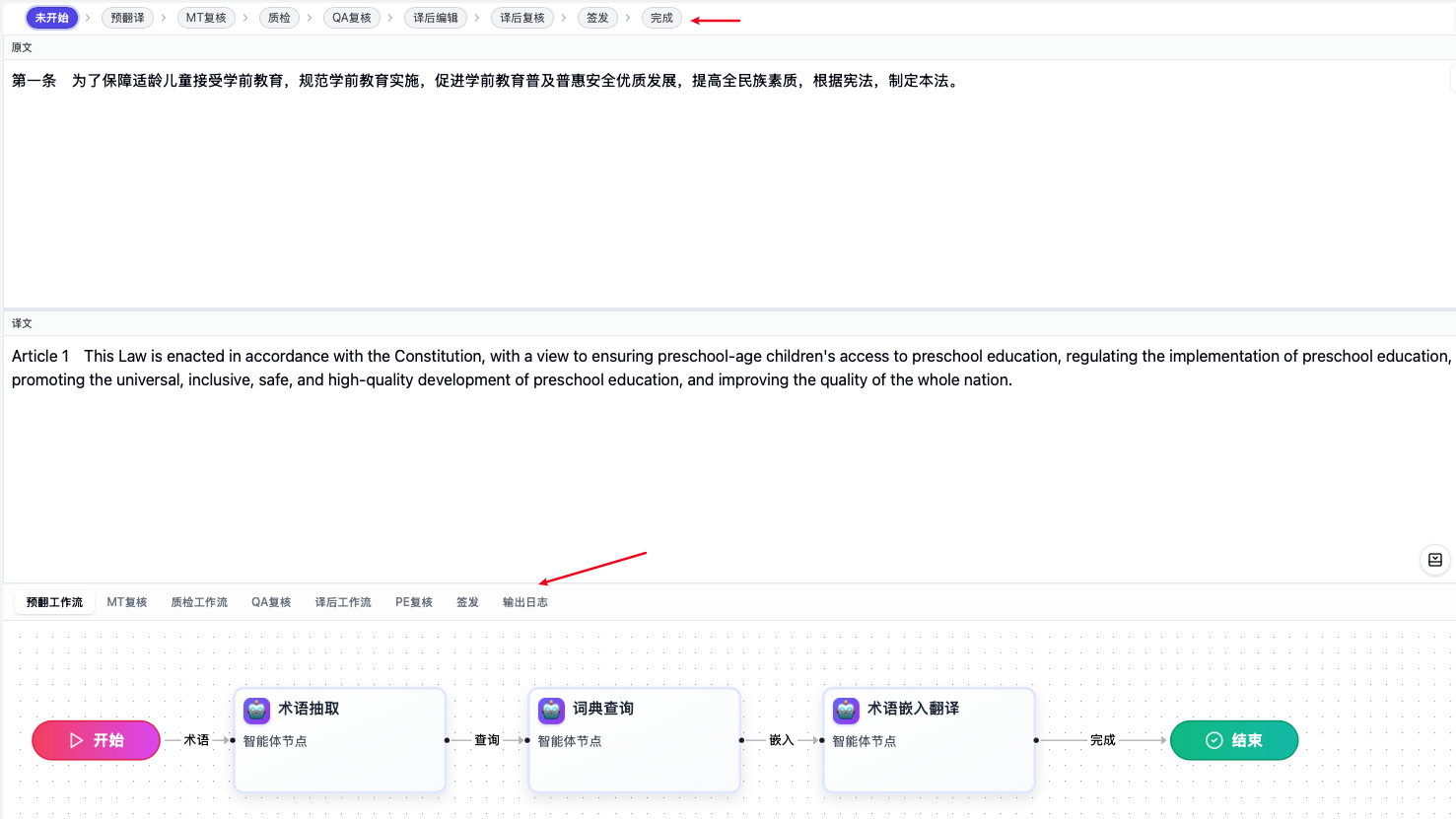The width and height of the screenshot is (1456, 819).
Task: Click the robot icon on 术语嵌入翻译 node
Action: [846, 710]
